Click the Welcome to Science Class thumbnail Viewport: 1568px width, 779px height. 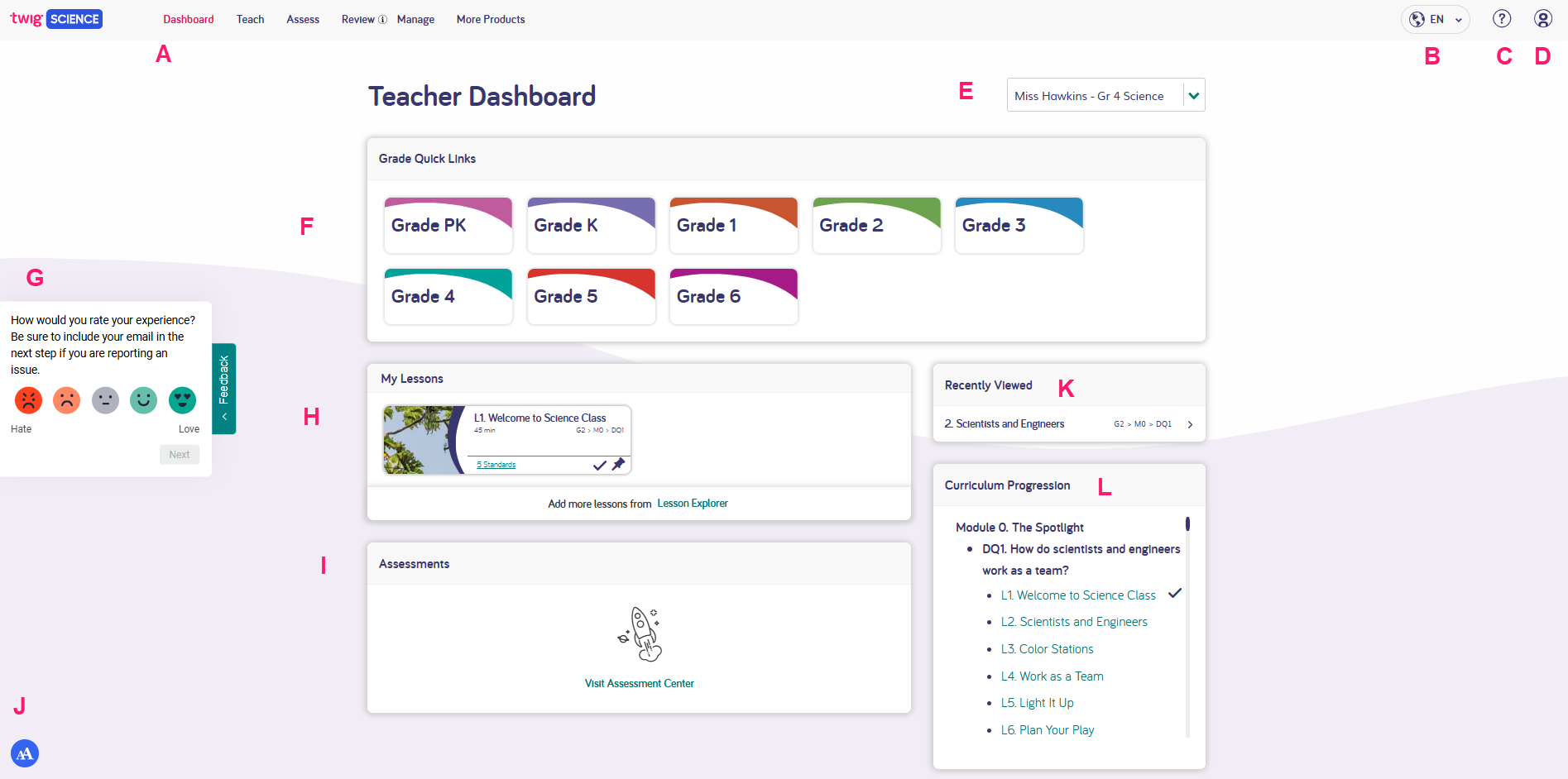tap(424, 440)
